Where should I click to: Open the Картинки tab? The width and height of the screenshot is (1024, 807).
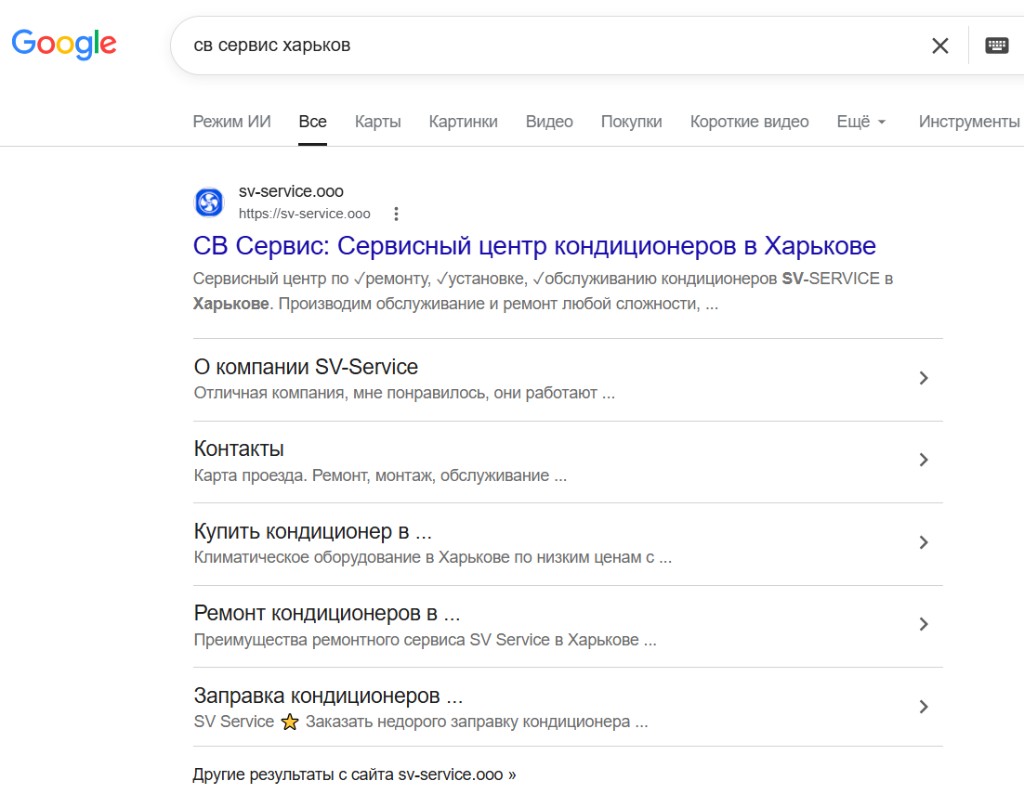[x=463, y=121]
